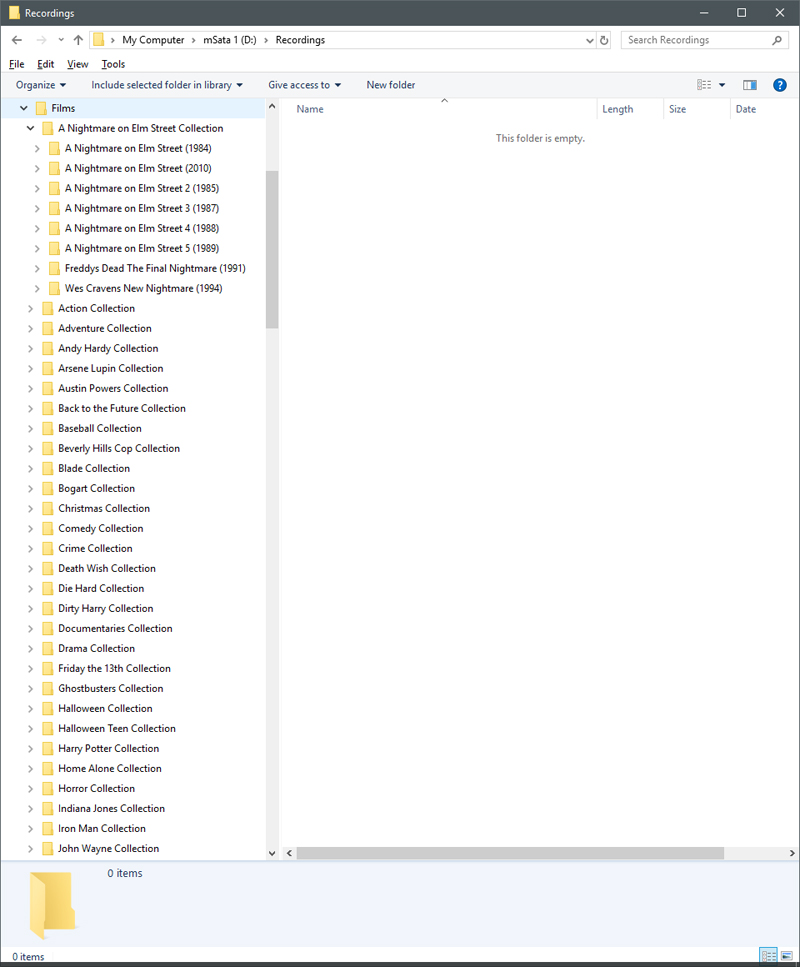Select the Halloween Teen Collection folder
The height and width of the screenshot is (967, 800).
coord(117,728)
